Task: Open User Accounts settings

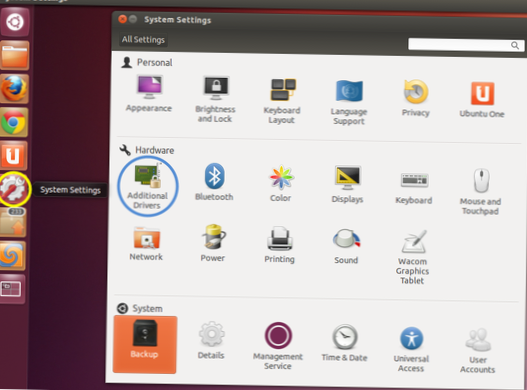Action: [478, 350]
